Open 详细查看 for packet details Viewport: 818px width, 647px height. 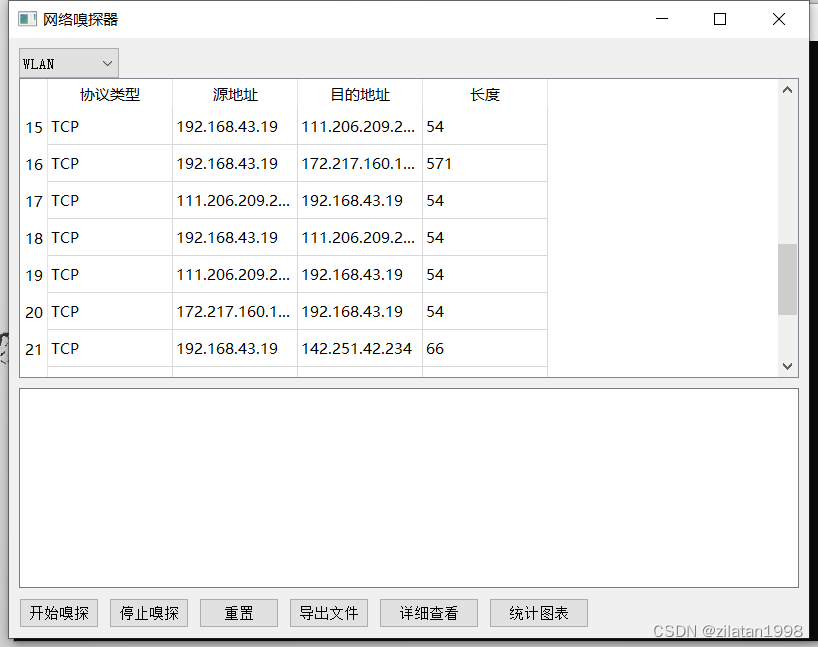click(x=428, y=612)
